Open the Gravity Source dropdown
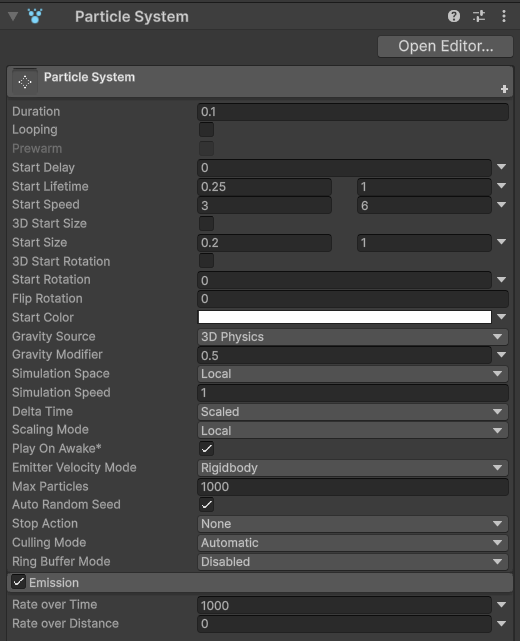The width and height of the screenshot is (520, 641). (353, 337)
